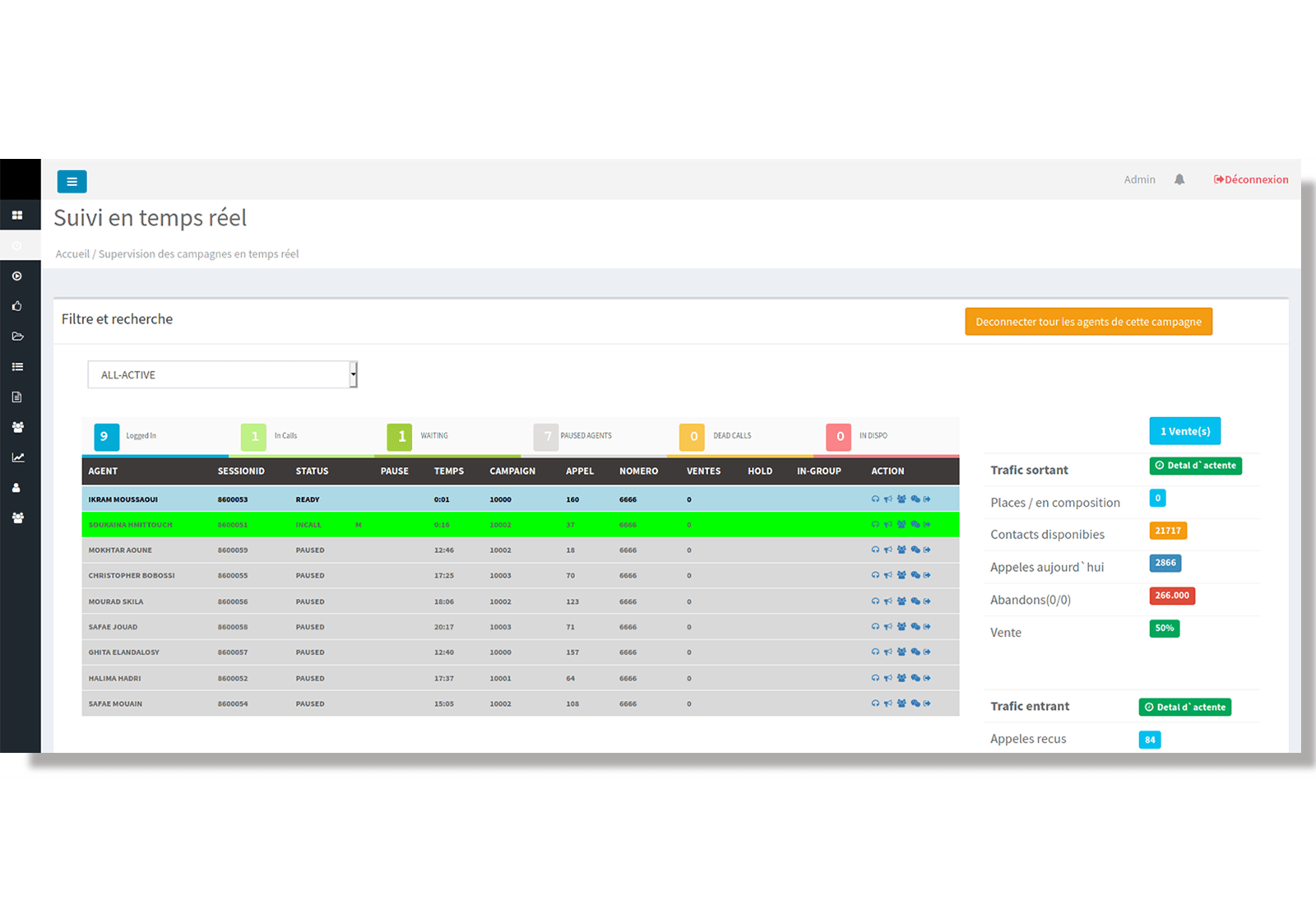Select the playback circle icon in the sidebar
Viewport: 1316px width, 924px height.
[18, 276]
